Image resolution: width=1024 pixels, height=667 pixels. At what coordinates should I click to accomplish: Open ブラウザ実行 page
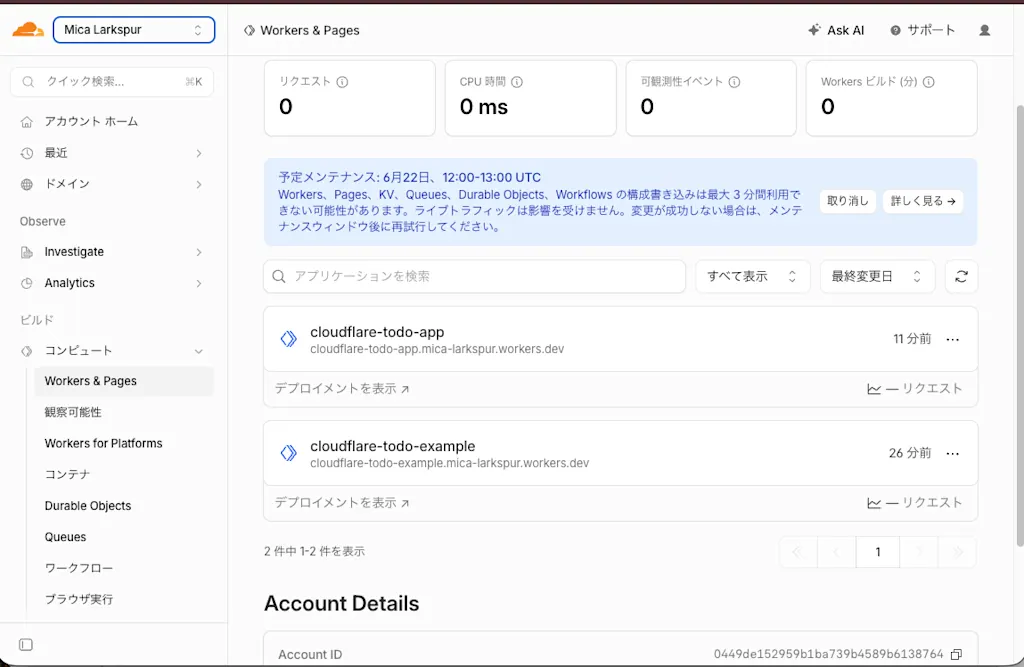(78, 599)
